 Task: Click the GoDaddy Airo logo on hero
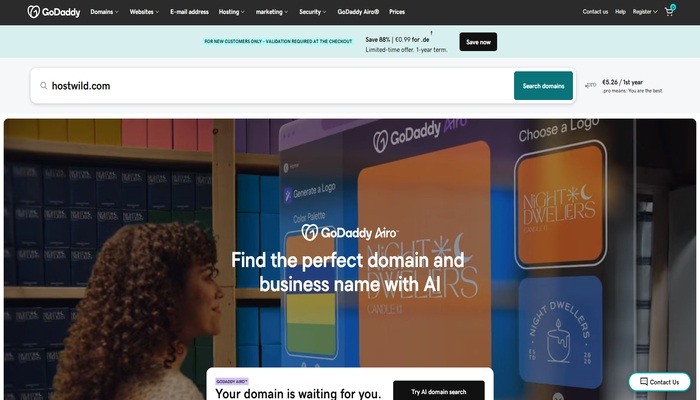(x=350, y=233)
